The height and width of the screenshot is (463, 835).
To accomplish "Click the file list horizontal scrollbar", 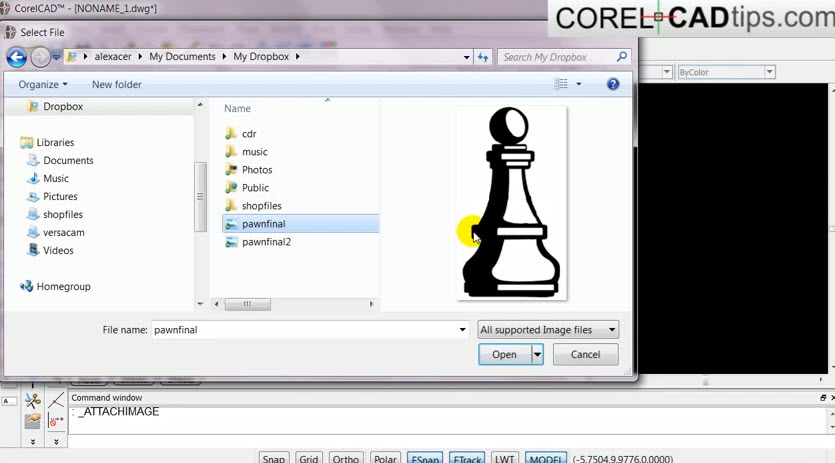I will coord(248,304).
